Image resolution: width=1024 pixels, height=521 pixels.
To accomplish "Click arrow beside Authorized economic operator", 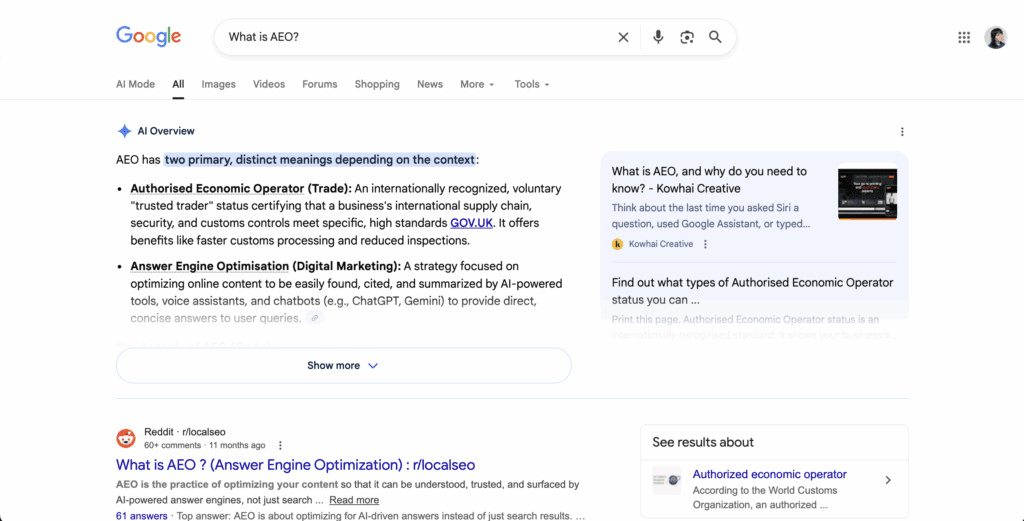I will 888,480.
